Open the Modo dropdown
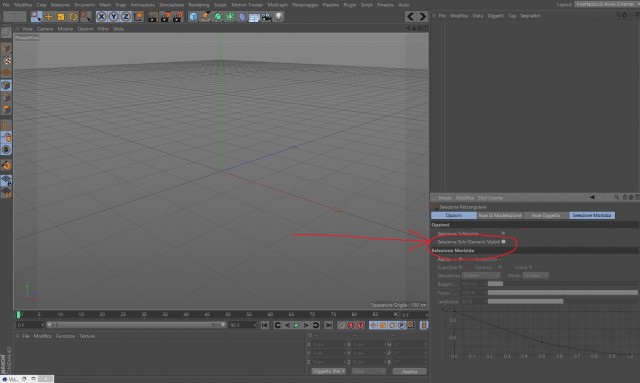The width and height of the screenshot is (640, 383). click(535, 276)
